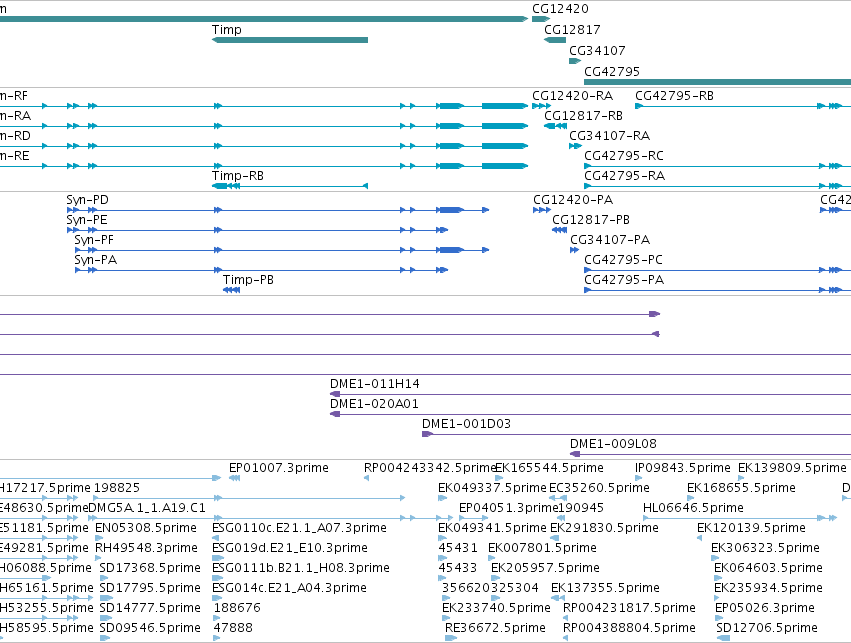Viewport: 851px width, 643px height.
Task: Select the CG12817 gene feature
Action: coord(555,40)
